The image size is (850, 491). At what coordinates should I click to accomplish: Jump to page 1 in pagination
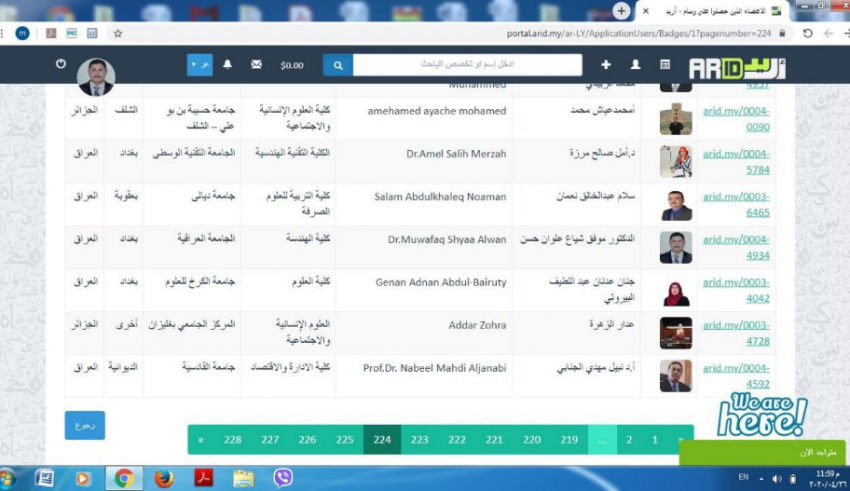point(655,440)
